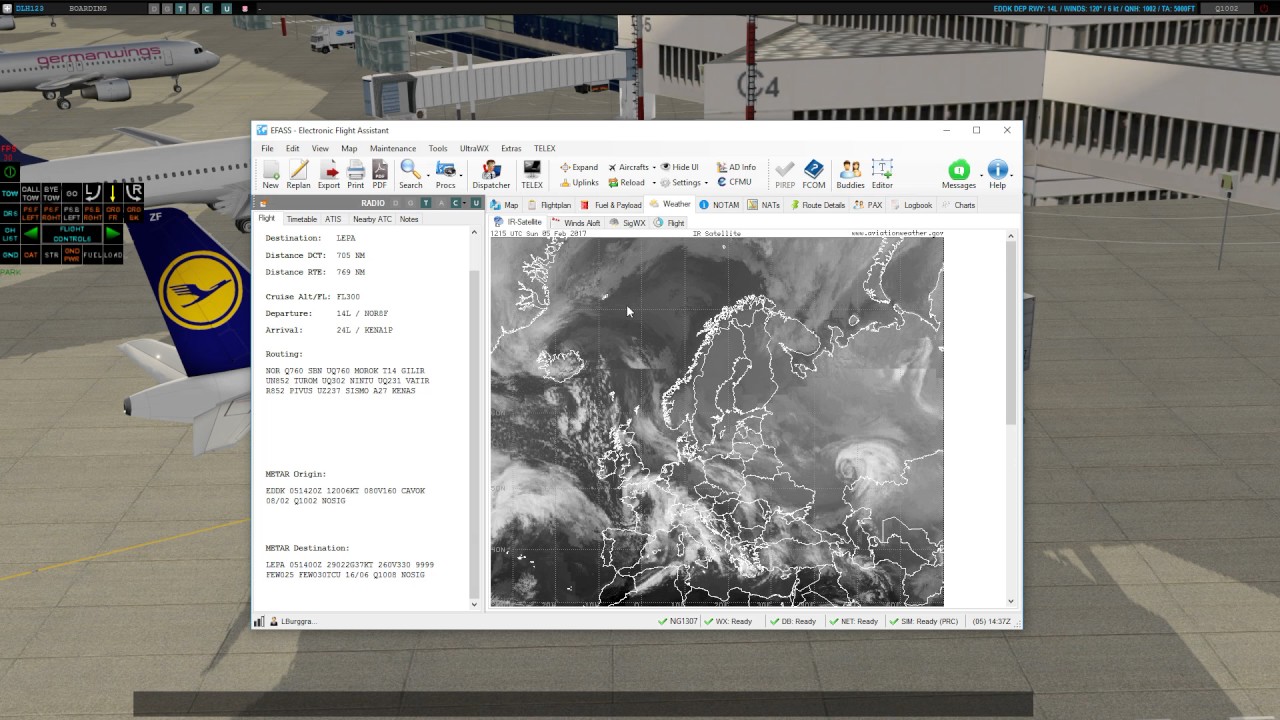Select the ATIS tab in left panel
The width and height of the screenshot is (1280, 720).
(x=333, y=219)
